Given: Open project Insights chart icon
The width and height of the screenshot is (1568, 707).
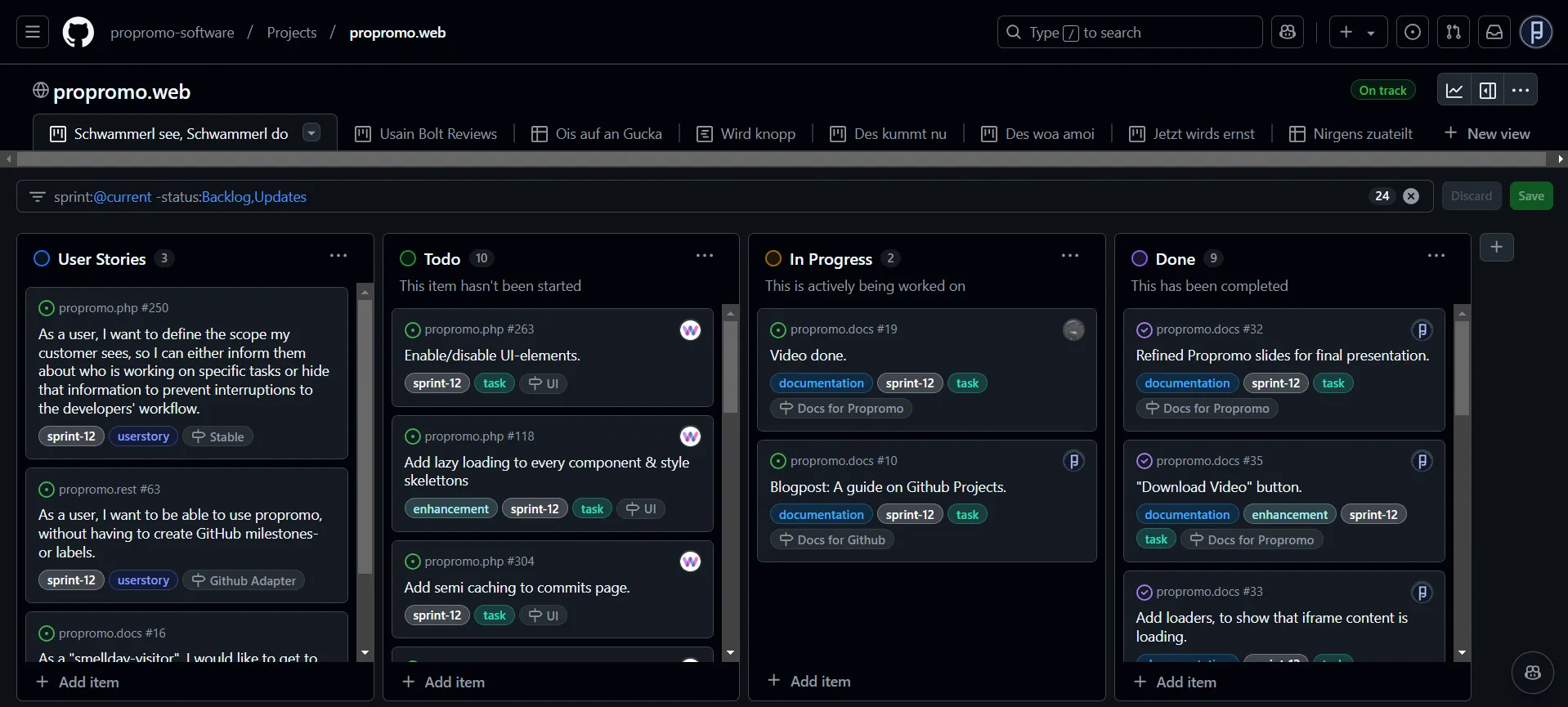Looking at the screenshot, I should click(x=1454, y=90).
